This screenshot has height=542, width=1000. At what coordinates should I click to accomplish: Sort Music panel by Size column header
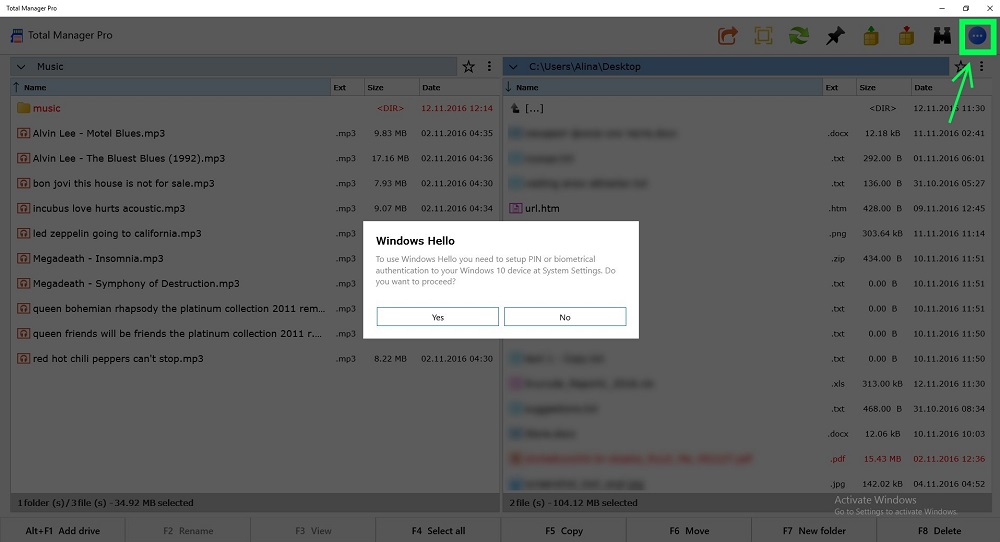pos(391,87)
